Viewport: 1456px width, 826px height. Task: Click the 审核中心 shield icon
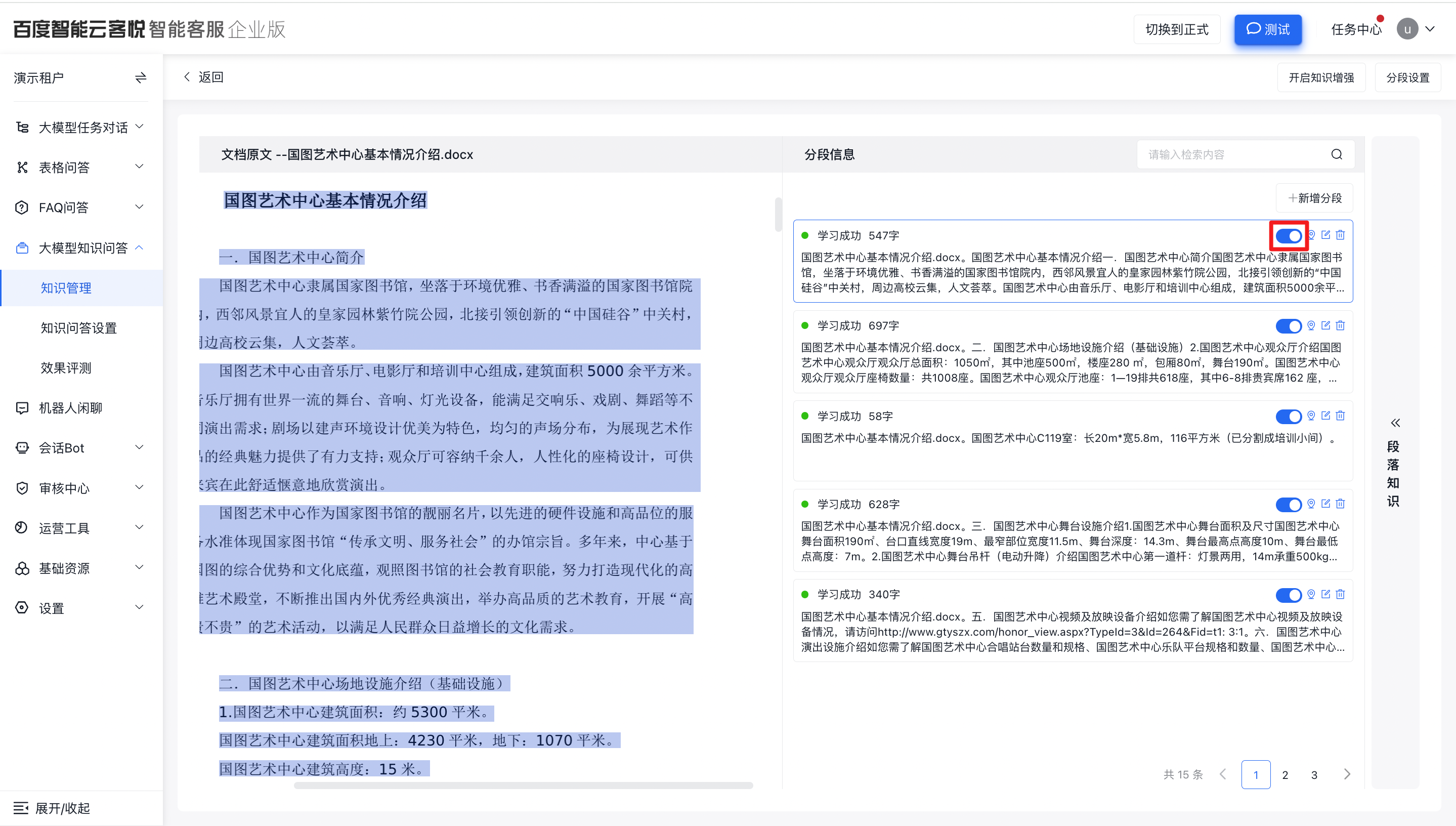(22, 488)
